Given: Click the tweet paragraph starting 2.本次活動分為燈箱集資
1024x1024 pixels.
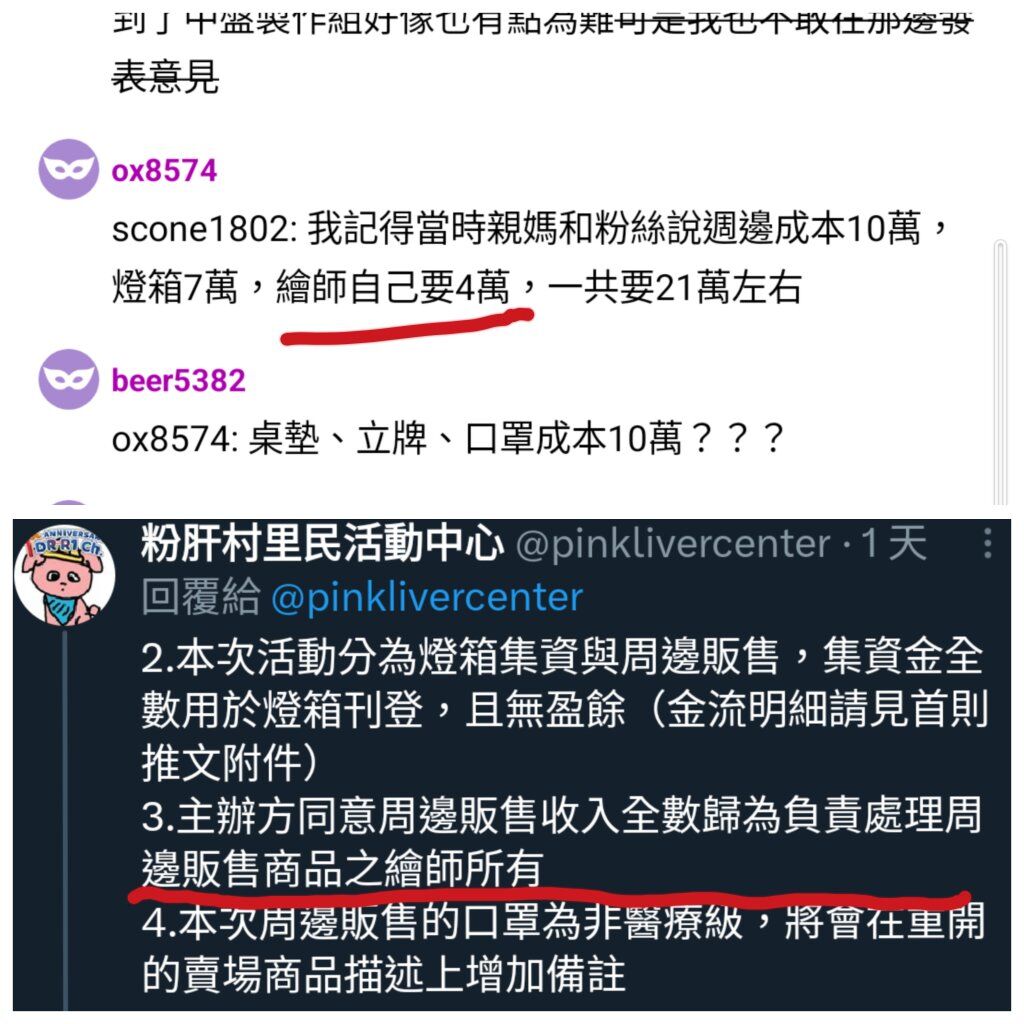Looking at the screenshot, I should click(564, 709).
